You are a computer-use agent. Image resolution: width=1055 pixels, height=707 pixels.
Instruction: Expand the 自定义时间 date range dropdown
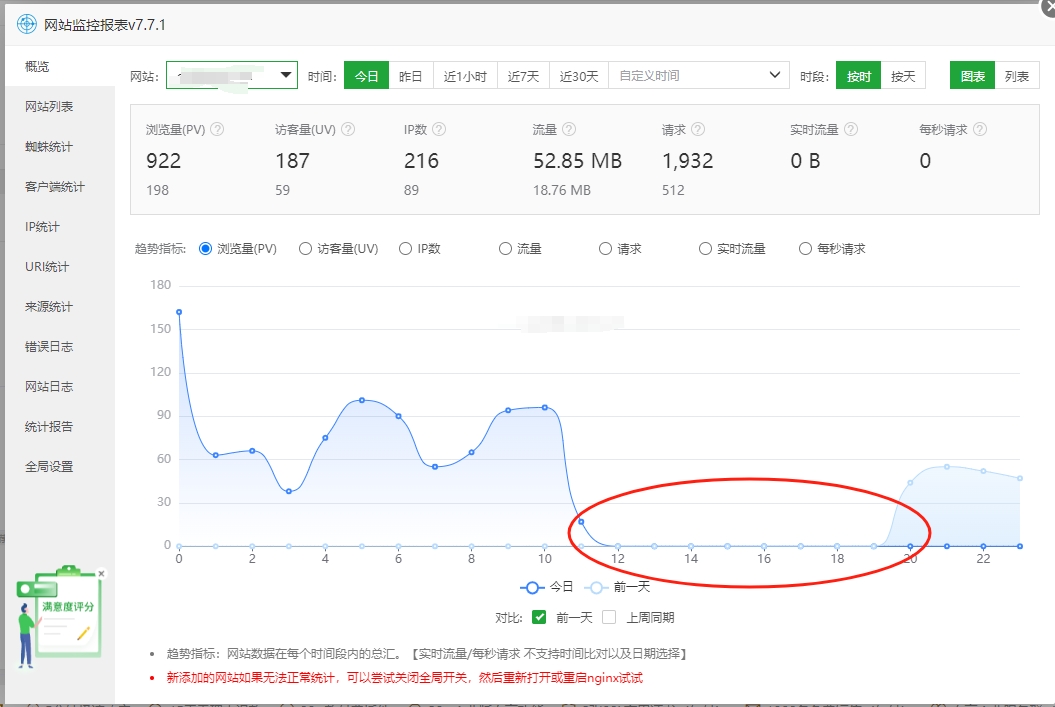(x=698, y=75)
